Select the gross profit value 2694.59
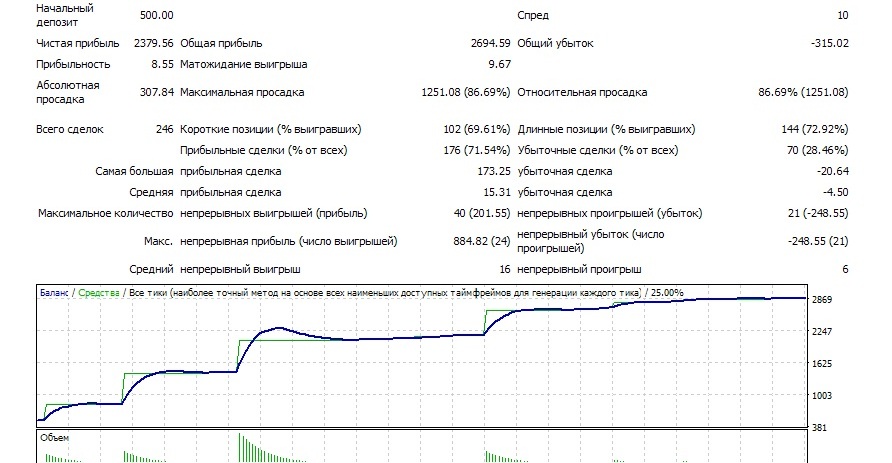892x463 pixels. coord(490,43)
